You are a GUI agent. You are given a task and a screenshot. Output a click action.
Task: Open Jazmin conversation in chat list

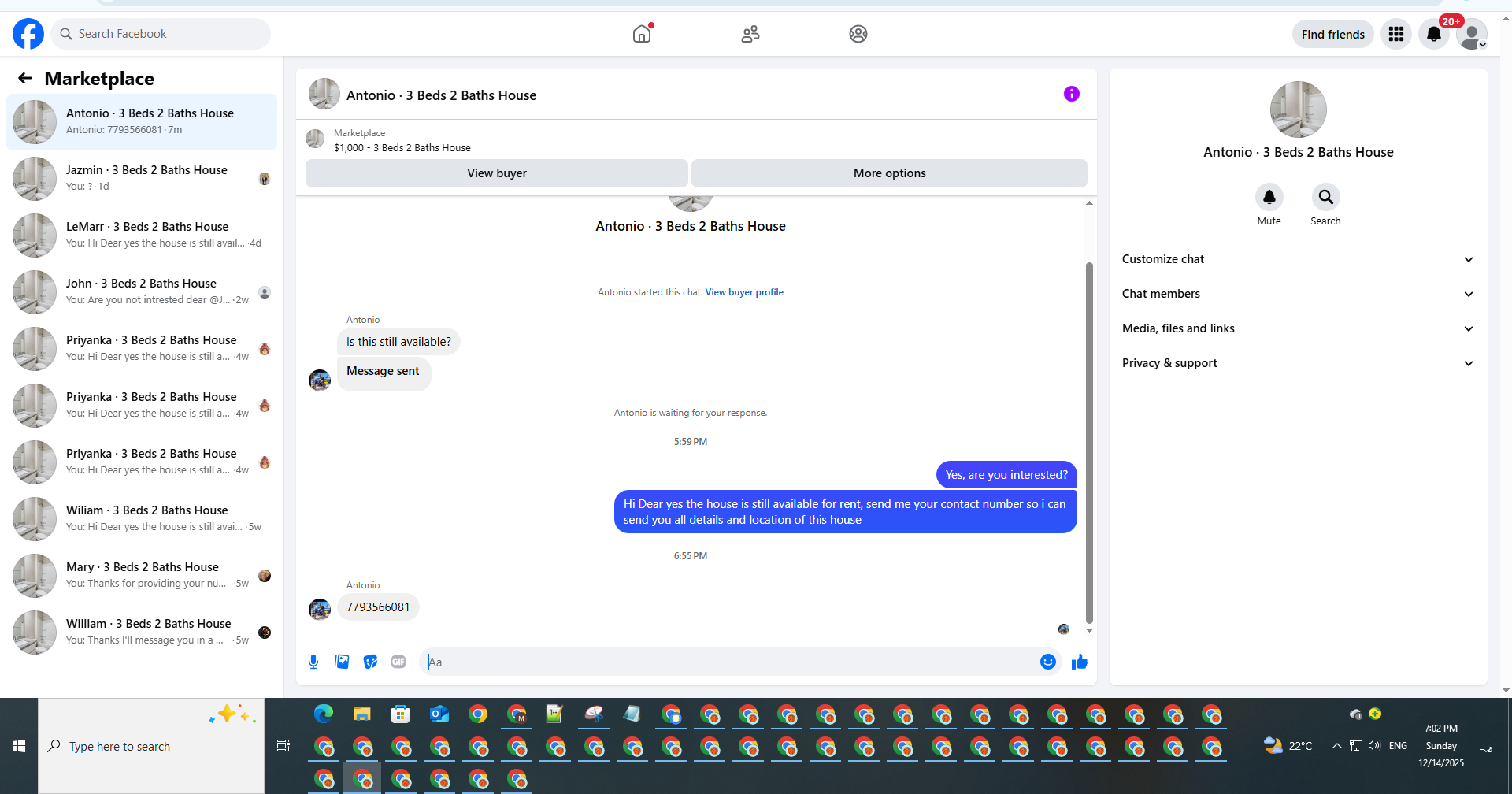pyautogui.click(x=142, y=179)
